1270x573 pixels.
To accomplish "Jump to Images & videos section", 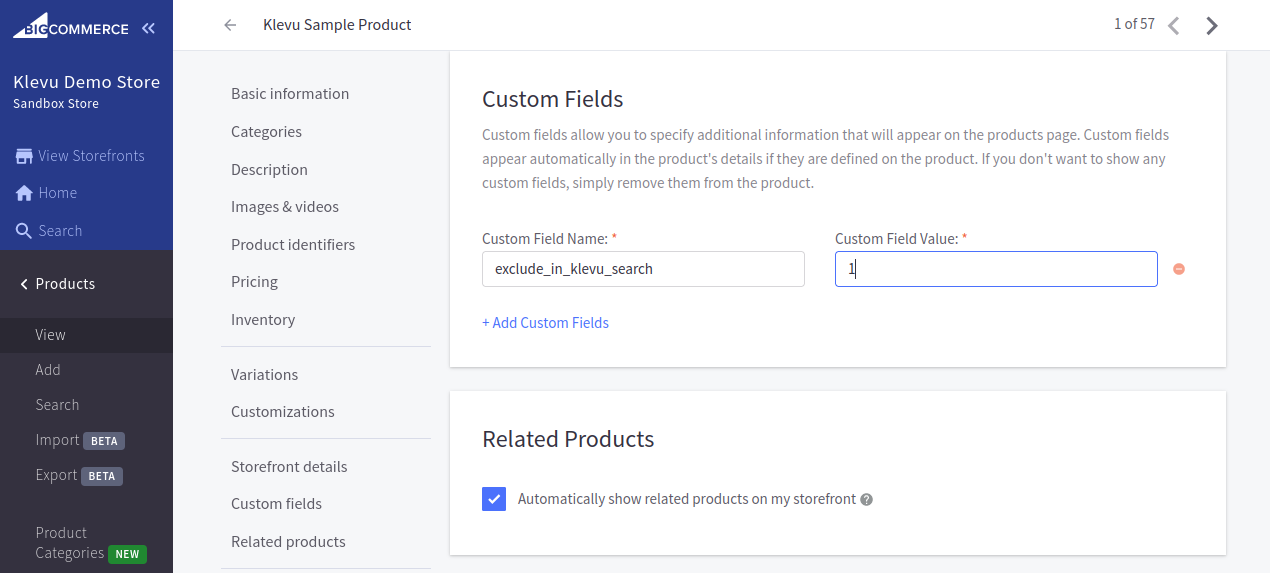I will click(285, 207).
